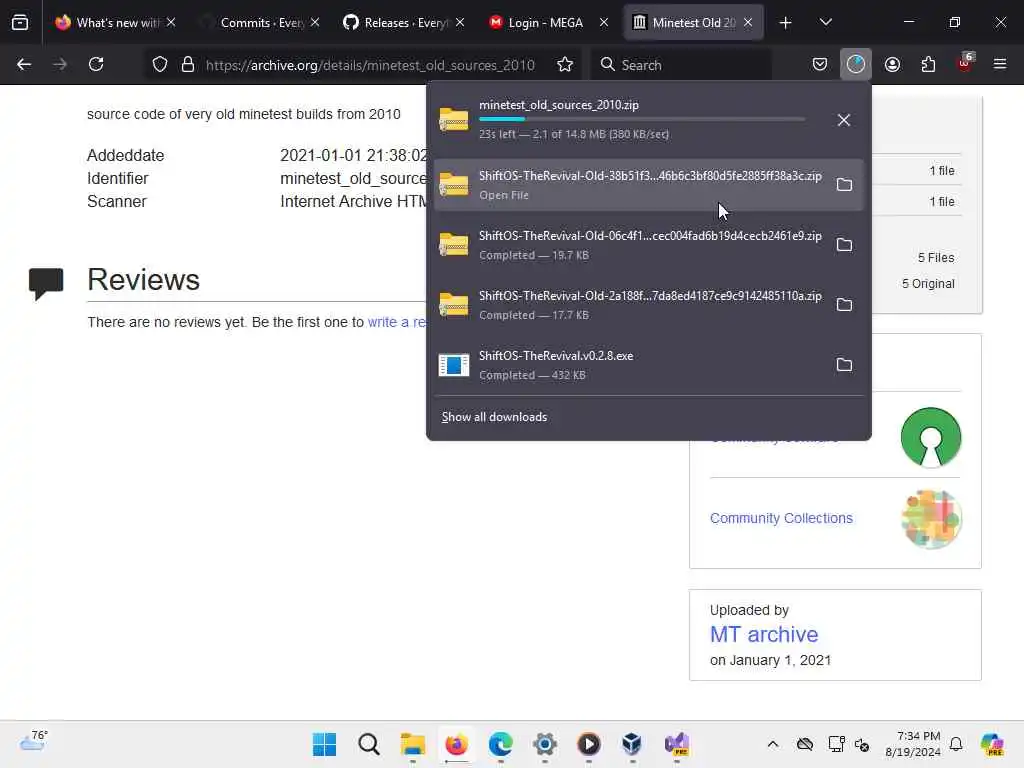Go back to the previous page
The height and width of the screenshot is (768, 1024).
point(24,64)
